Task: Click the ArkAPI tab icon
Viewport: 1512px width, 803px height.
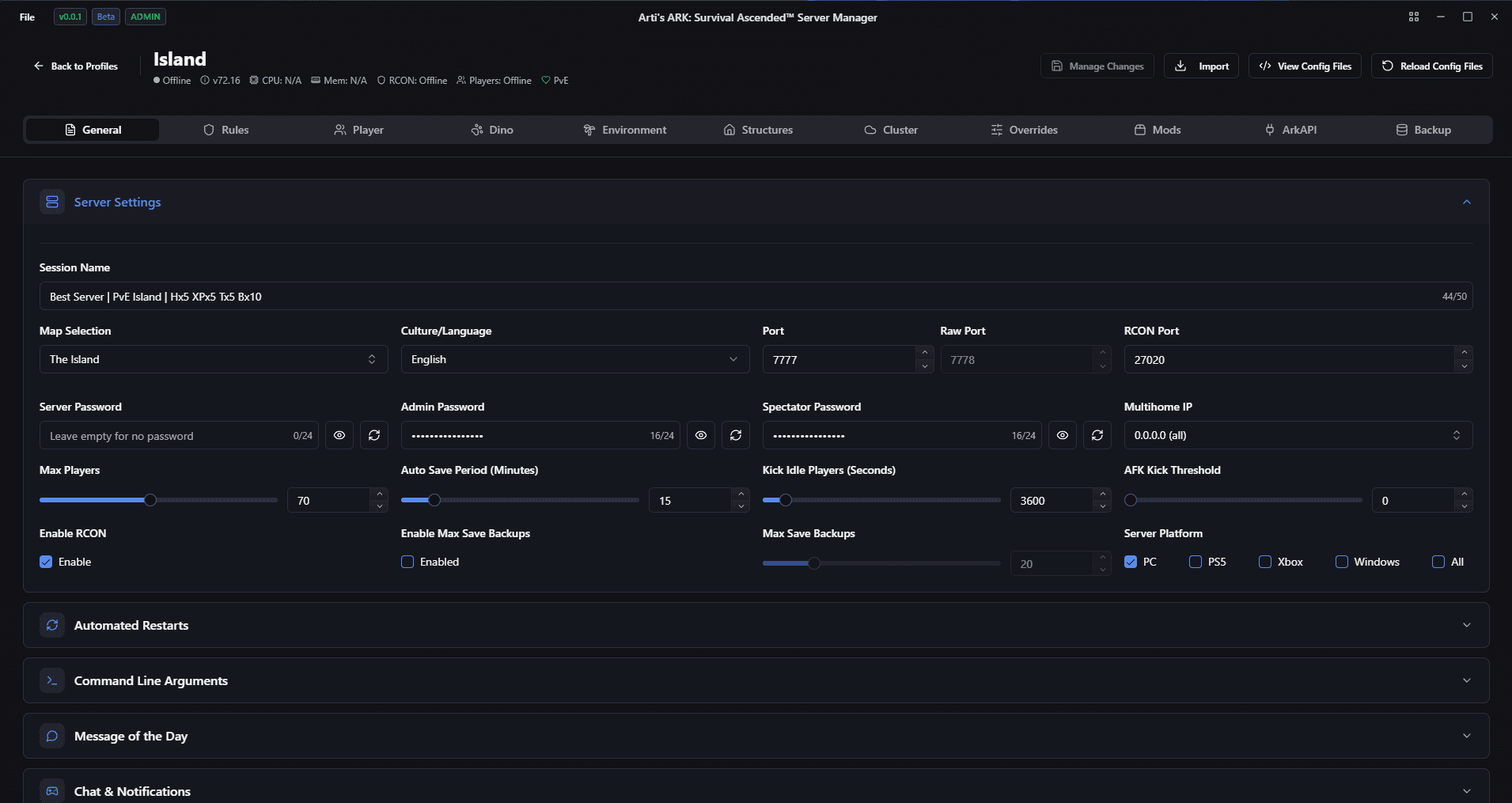Action: (x=1269, y=130)
